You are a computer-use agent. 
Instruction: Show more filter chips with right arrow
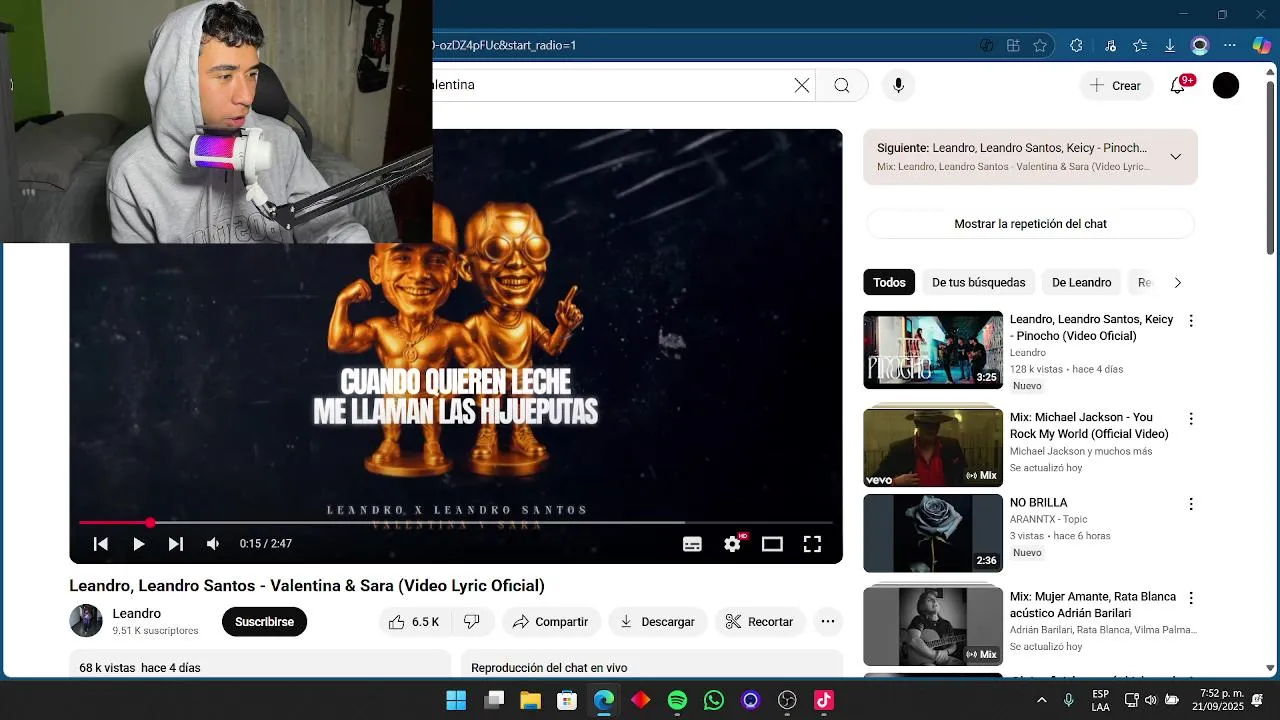[1177, 283]
